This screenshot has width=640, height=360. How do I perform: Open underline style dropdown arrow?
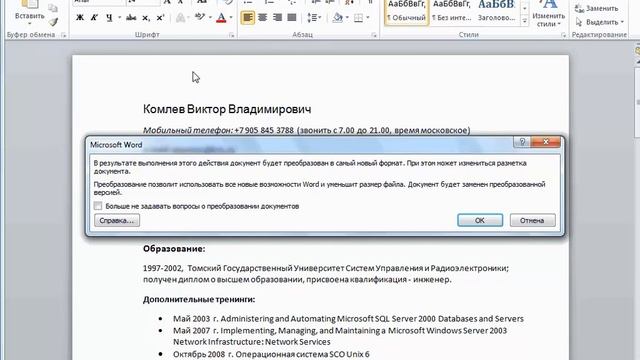tap(119, 18)
